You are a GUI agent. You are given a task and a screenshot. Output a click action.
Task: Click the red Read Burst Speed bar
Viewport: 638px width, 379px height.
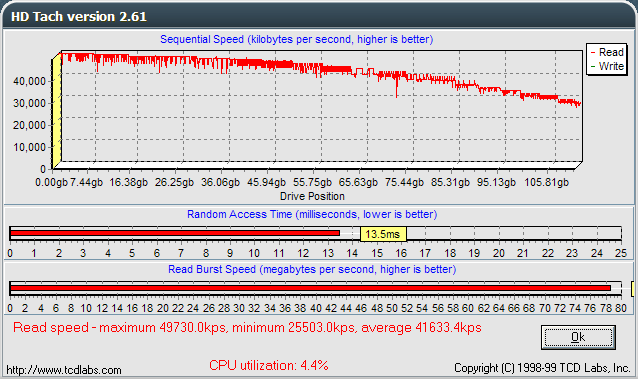pos(310,288)
